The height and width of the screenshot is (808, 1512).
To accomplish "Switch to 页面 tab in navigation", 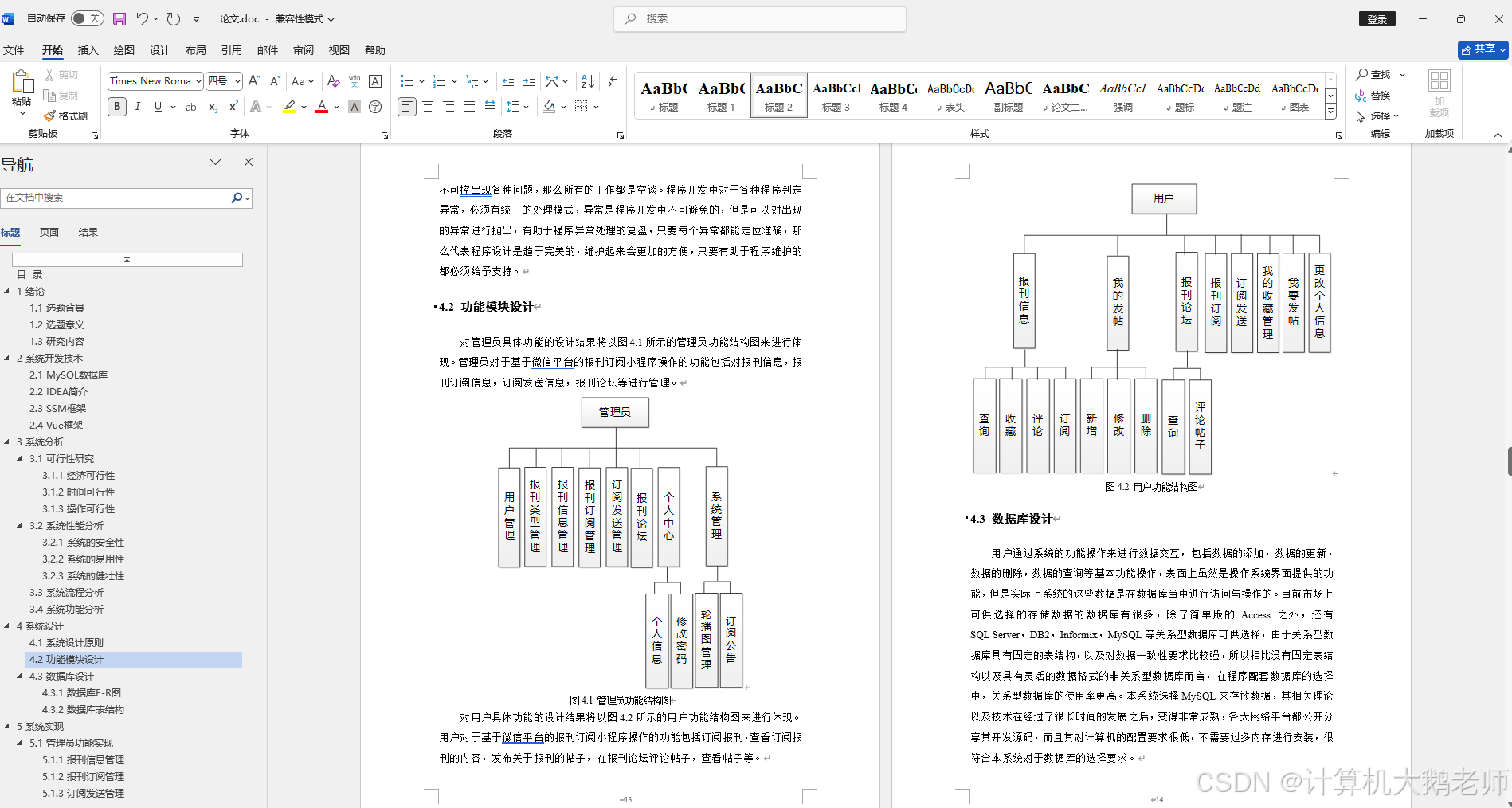I will 49,232.
